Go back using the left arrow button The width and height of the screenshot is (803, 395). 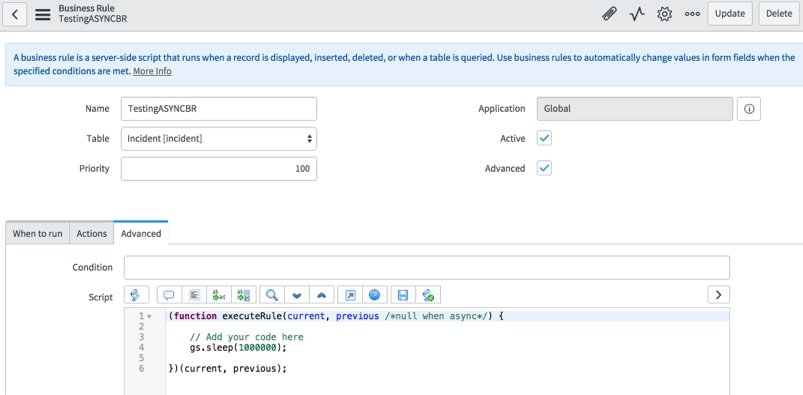(x=15, y=14)
